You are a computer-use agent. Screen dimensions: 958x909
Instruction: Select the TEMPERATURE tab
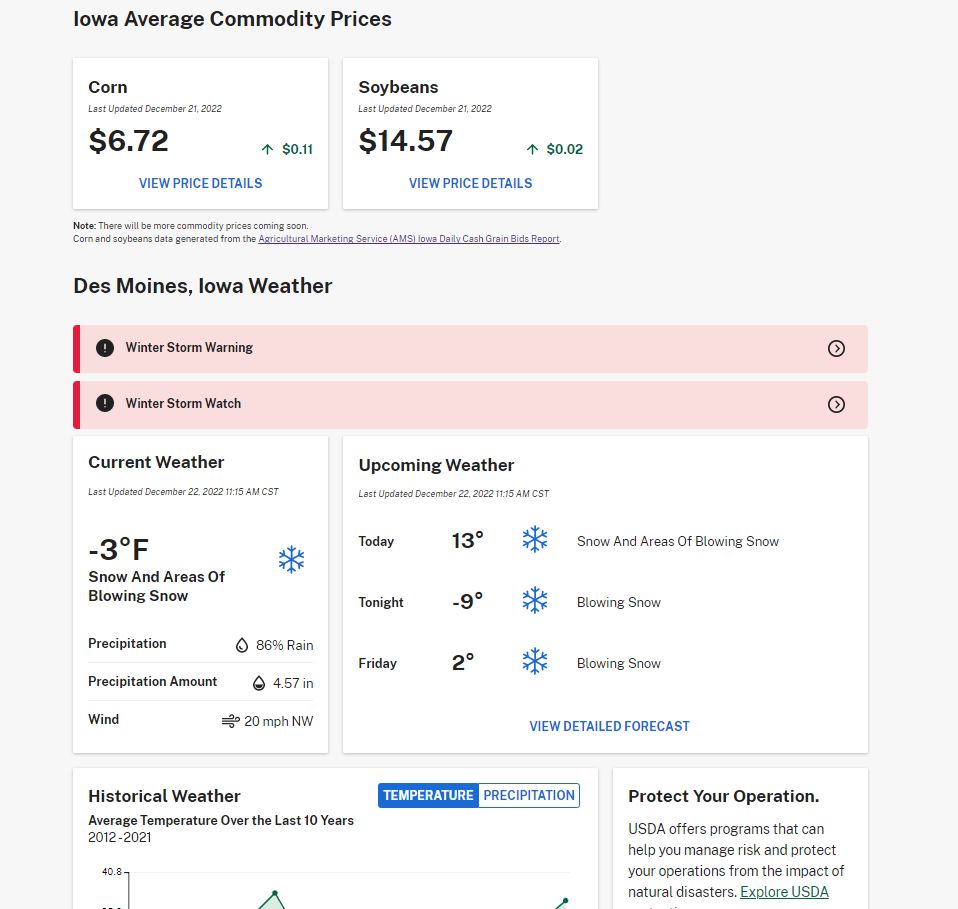(x=428, y=795)
